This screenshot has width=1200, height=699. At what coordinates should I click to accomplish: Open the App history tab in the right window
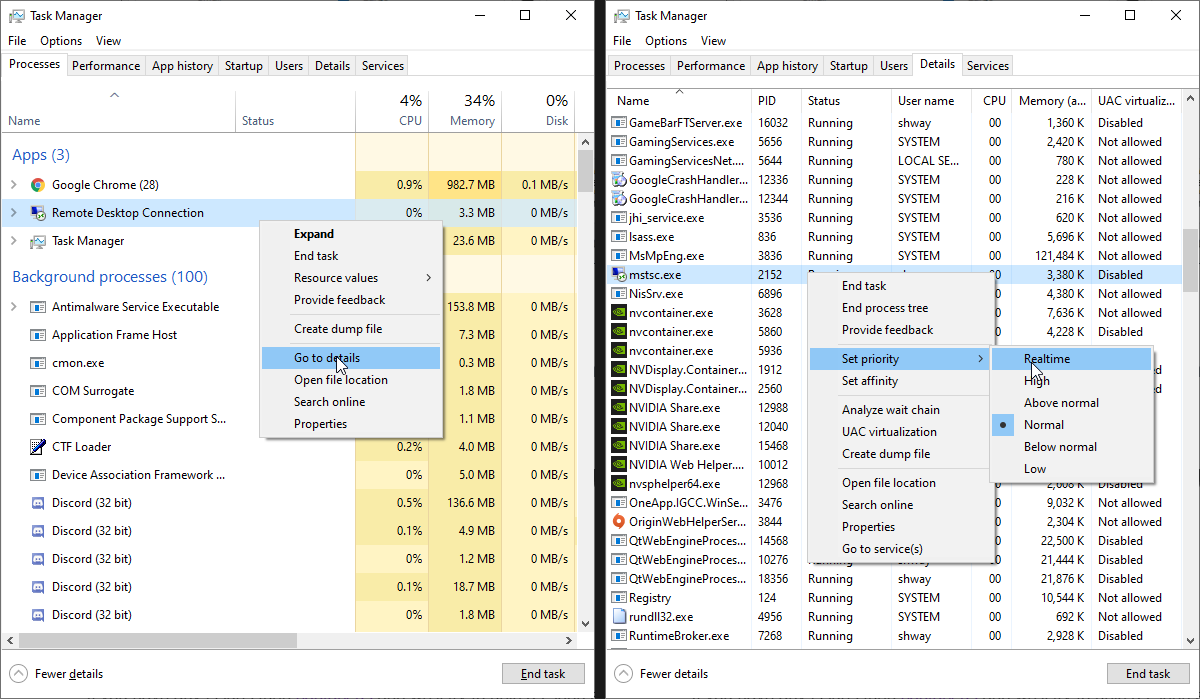pos(787,66)
